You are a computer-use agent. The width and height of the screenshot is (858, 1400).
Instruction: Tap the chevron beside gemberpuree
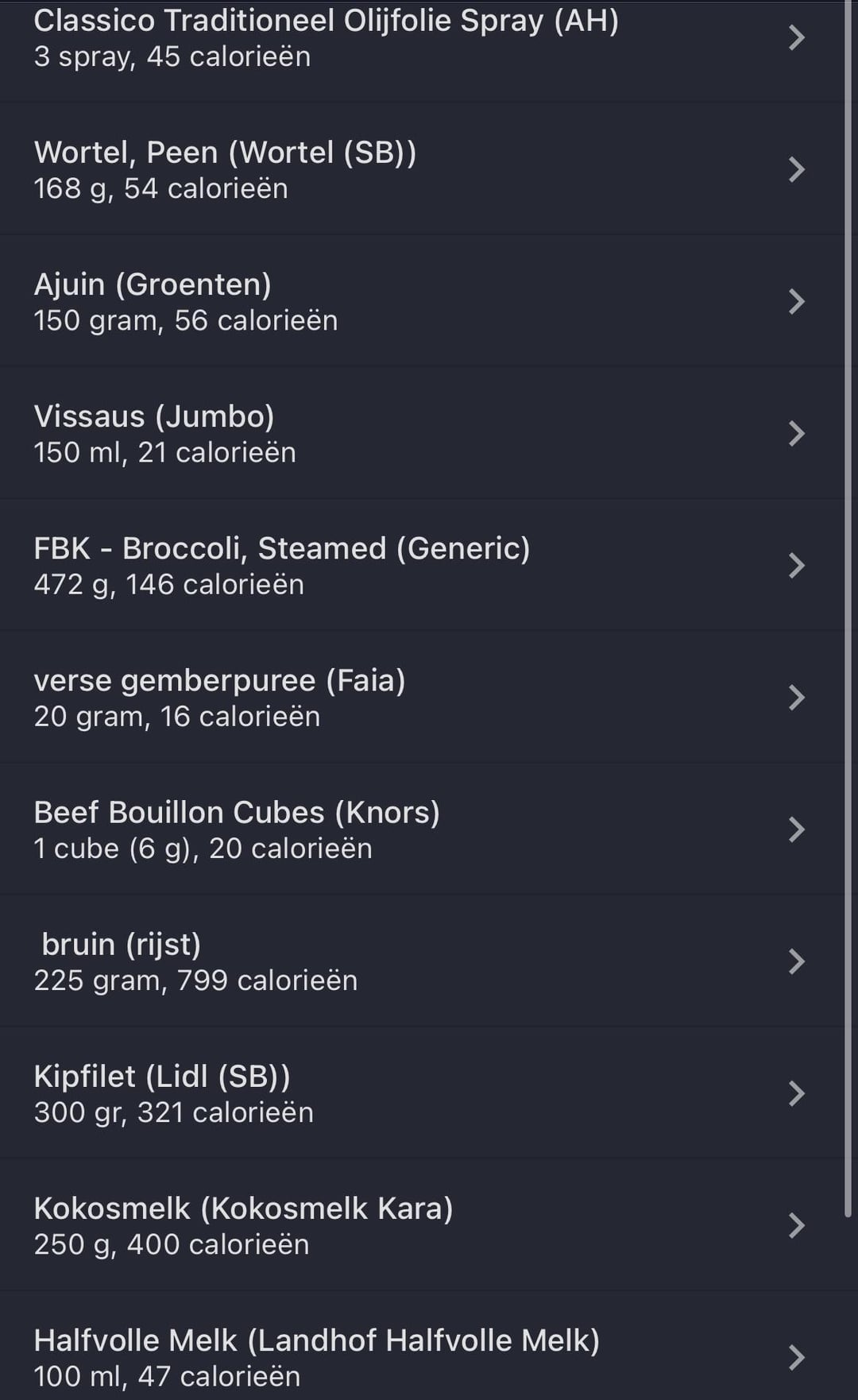click(x=796, y=697)
